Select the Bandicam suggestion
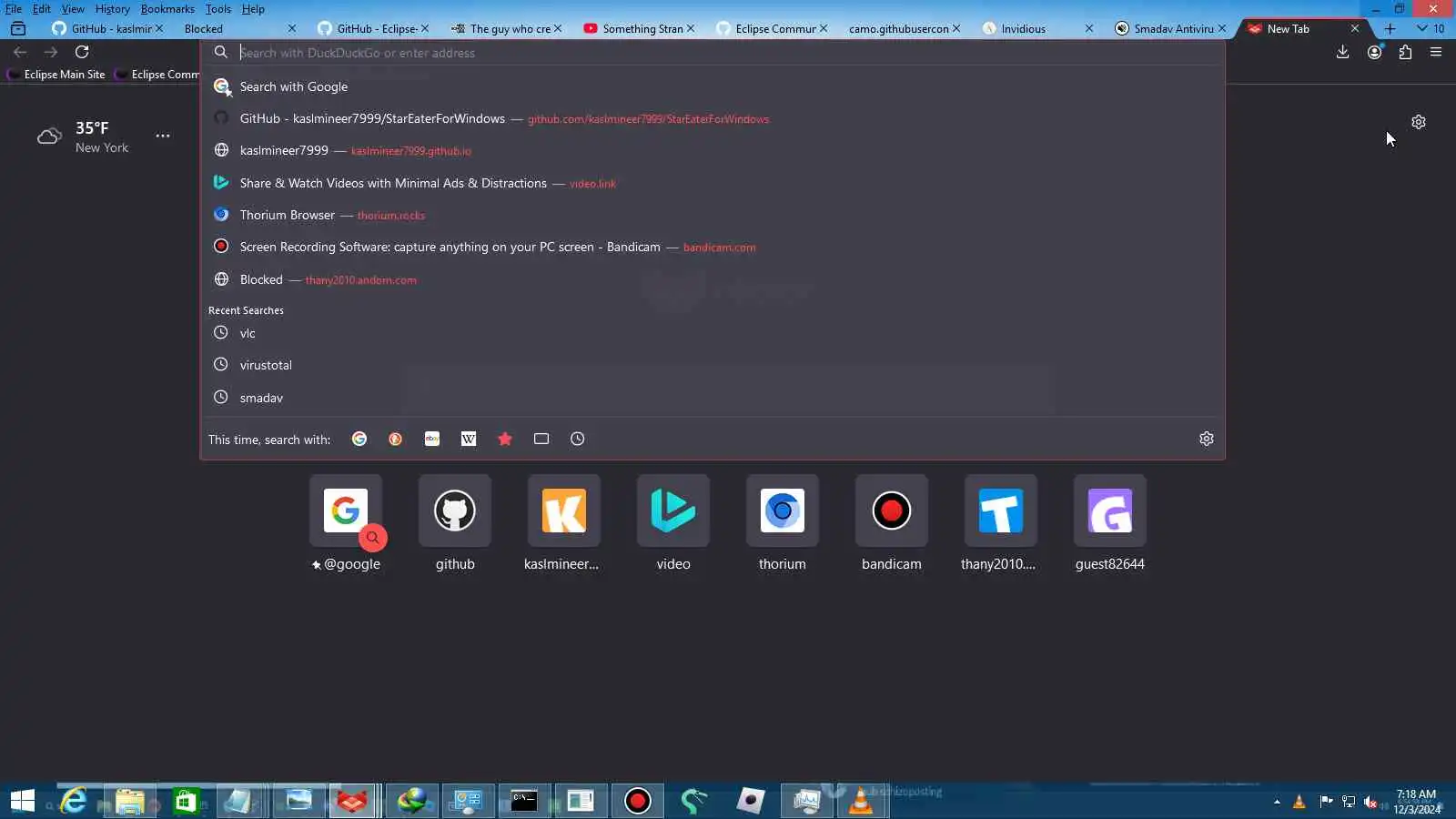The width and height of the screenshot is (1456, 819). [713, 247]
